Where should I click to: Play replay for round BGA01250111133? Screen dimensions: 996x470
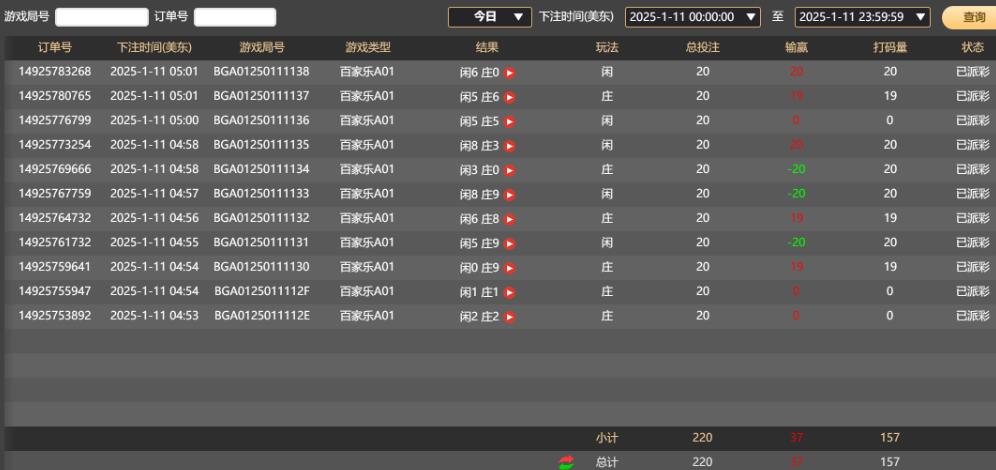click(x=509, y=195)
